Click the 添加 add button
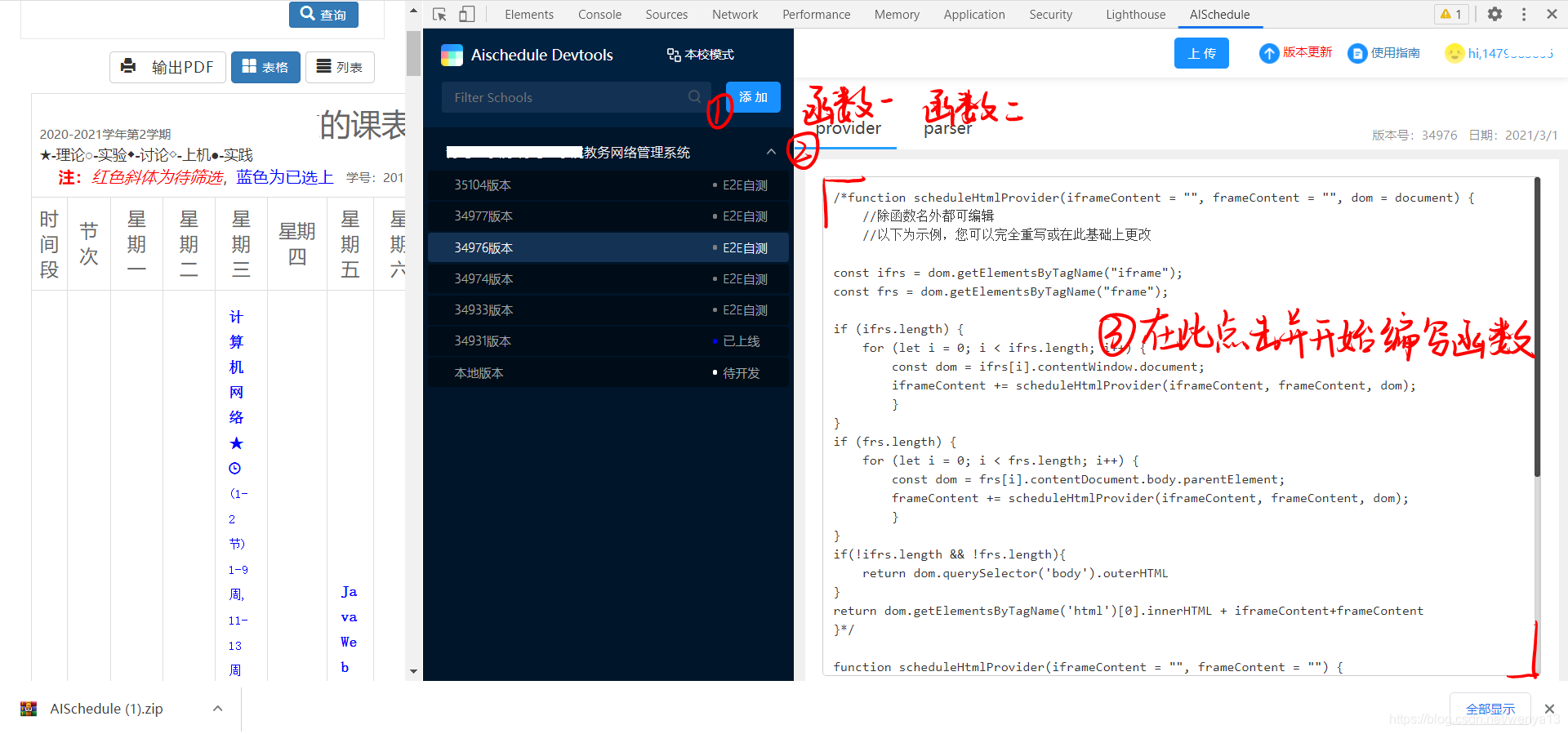 pos(753,97)
